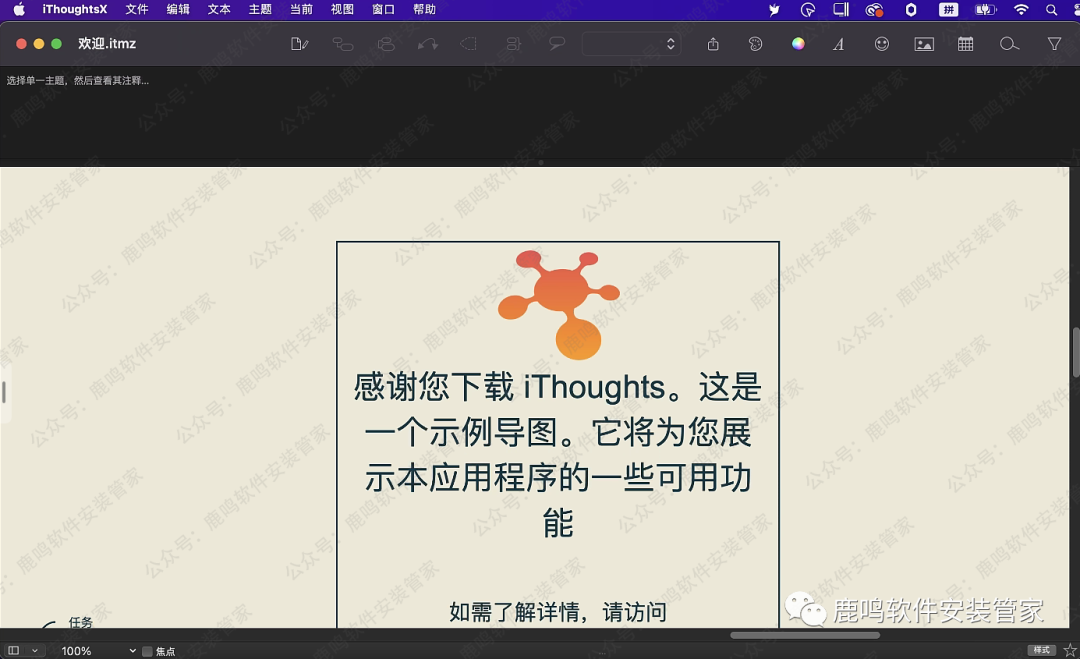Click the 样式 (Style) button at bottom right
This screenshot has height=659, width=1080.
1040,648
